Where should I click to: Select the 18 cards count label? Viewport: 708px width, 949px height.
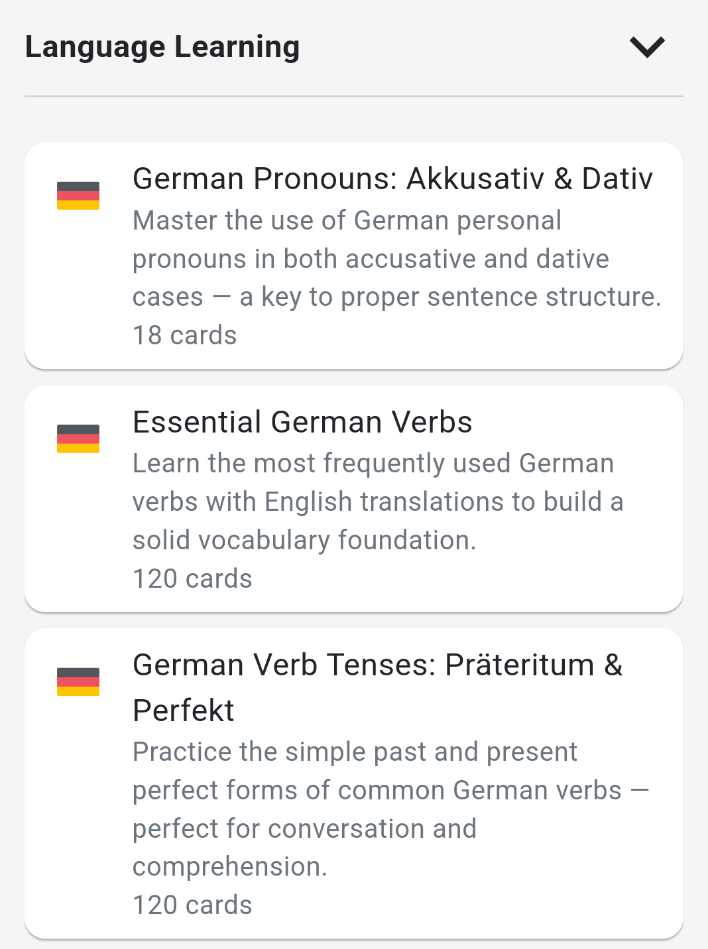tap(185, 335)
